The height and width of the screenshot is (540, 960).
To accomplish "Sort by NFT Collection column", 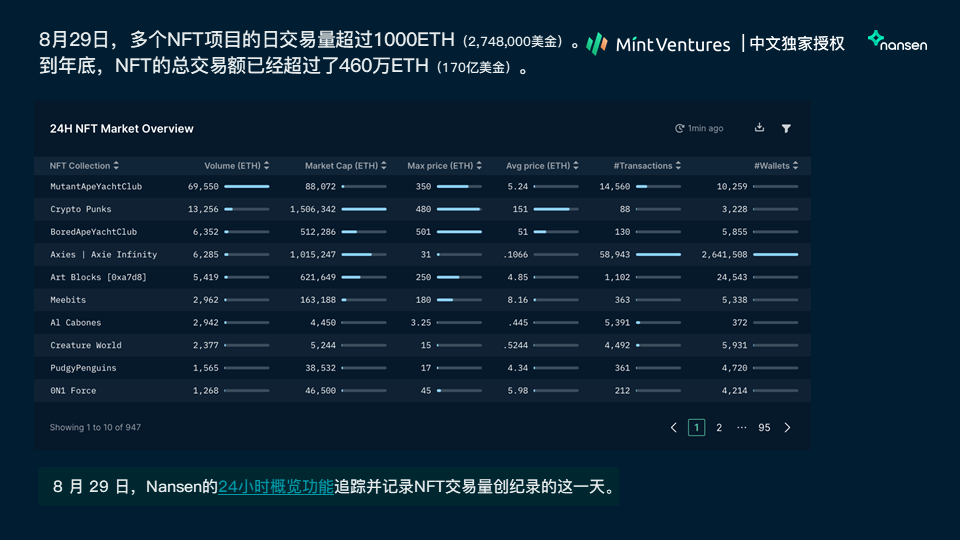I will tap(84, 166).
